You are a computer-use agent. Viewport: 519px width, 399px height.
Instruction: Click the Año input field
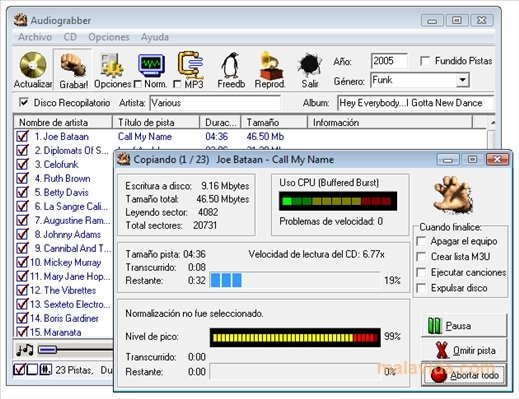point(389,61)
